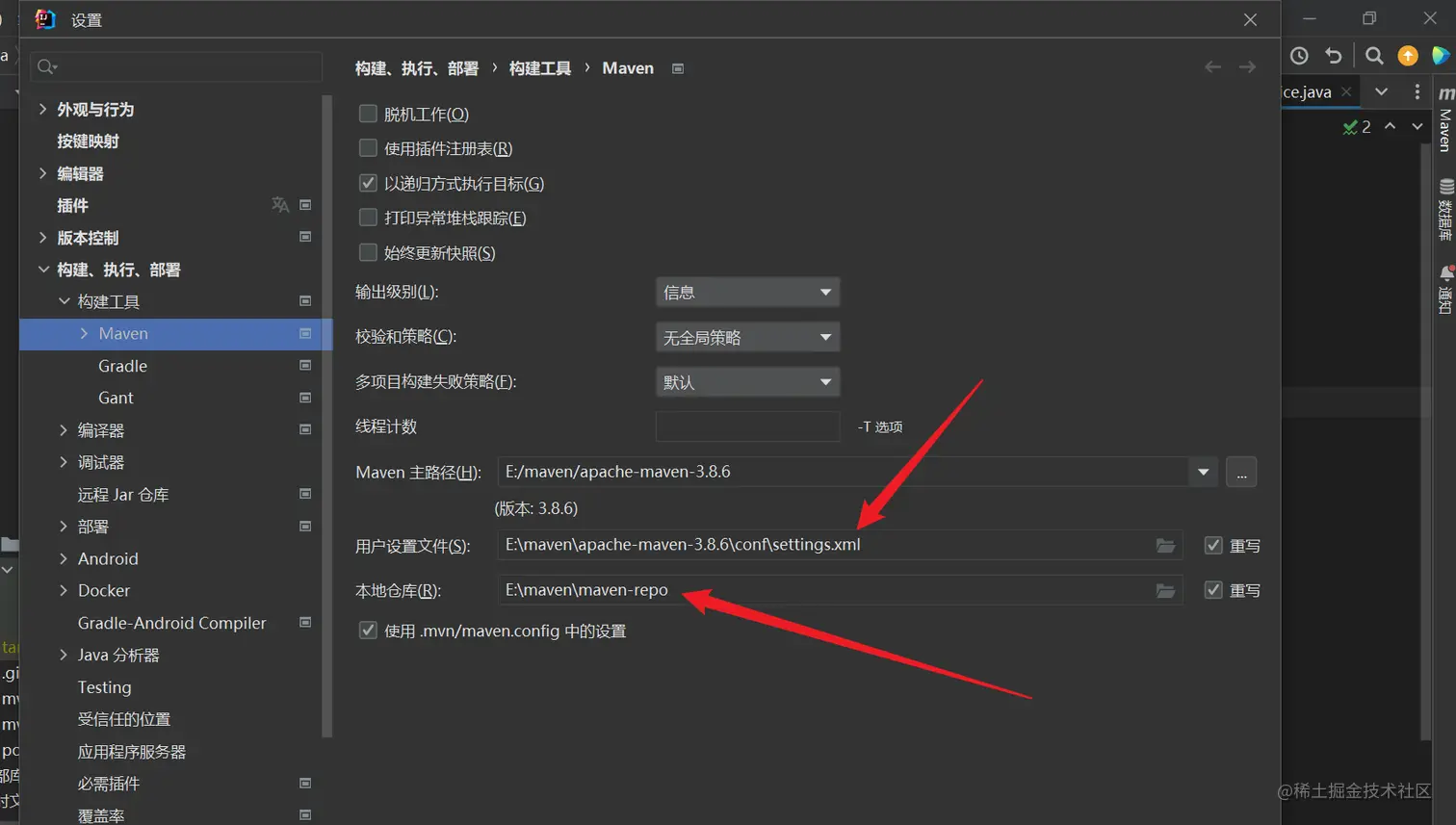The height and width of the screenshot is (825, 1456).
Task: Click the project-level marker icon beside 构建工具
Action: [x=305, y=301]
